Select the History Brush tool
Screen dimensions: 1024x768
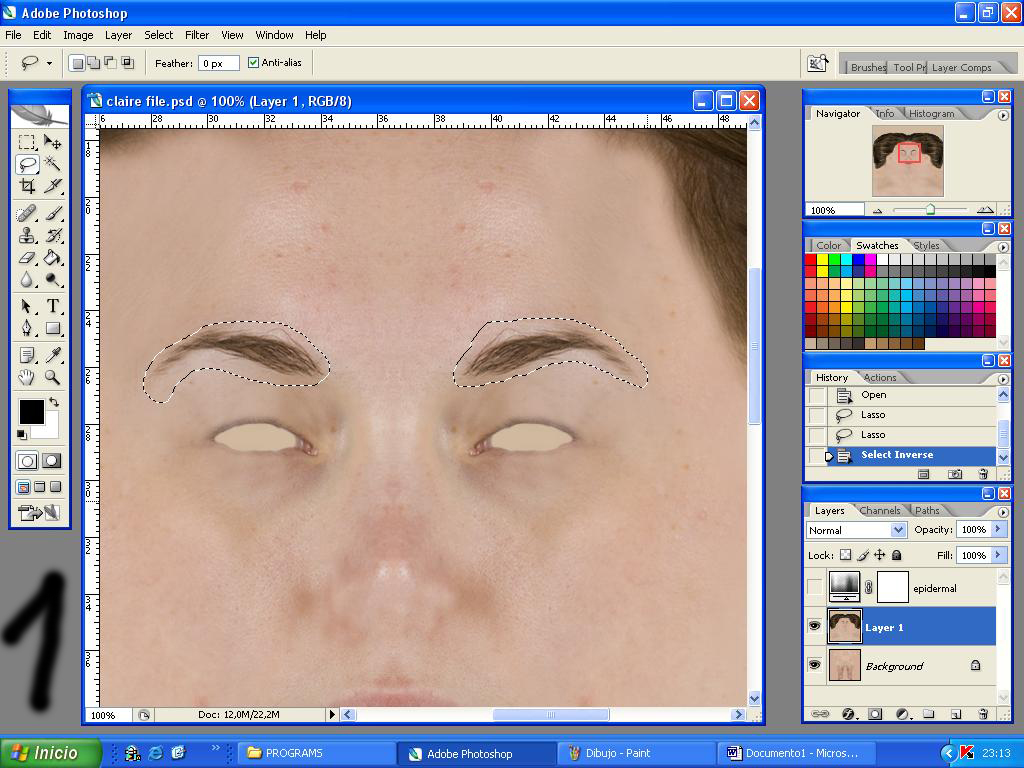click(52, 235)
